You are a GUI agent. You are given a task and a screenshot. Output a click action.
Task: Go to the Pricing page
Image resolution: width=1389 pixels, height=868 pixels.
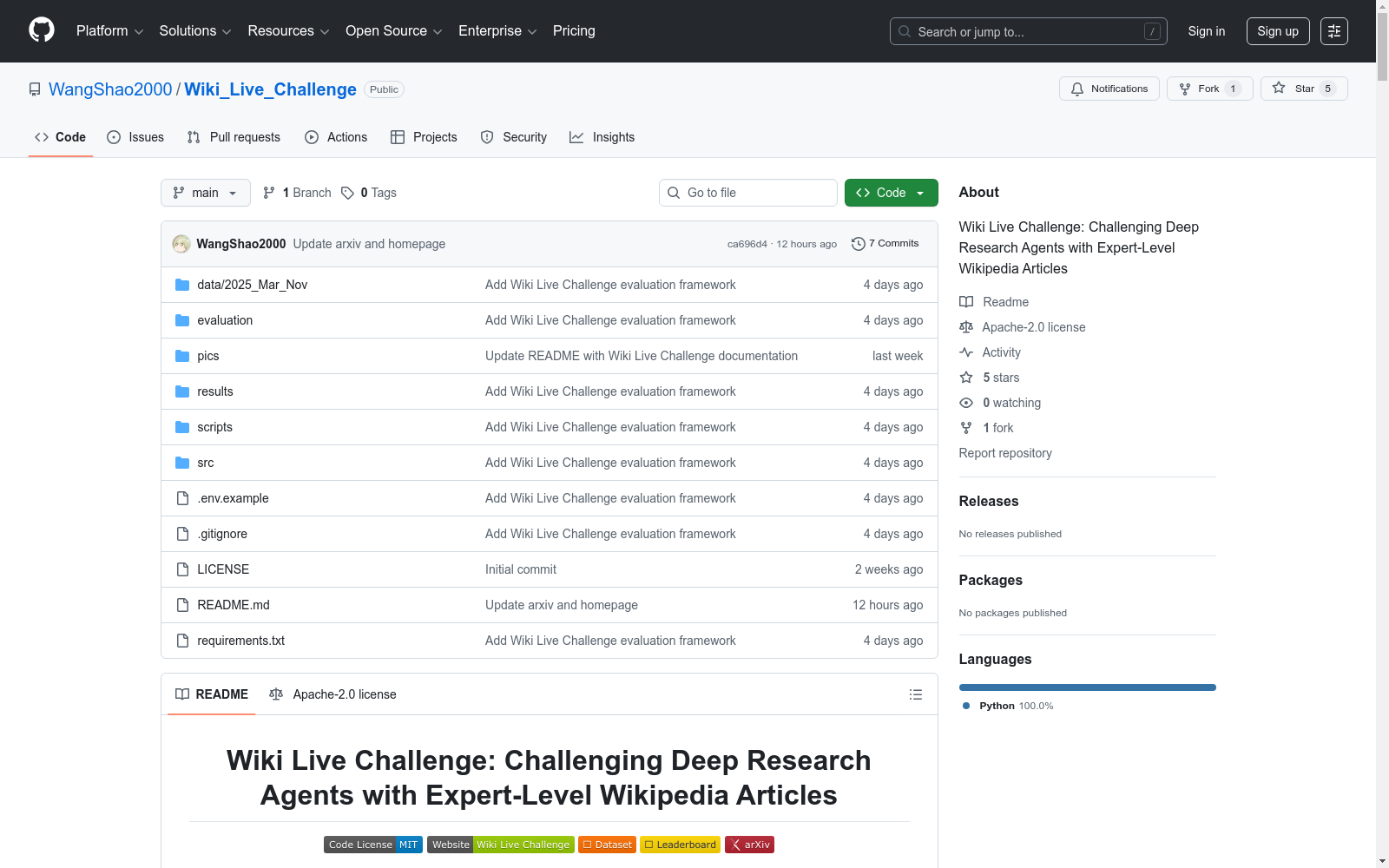[574, 30]
